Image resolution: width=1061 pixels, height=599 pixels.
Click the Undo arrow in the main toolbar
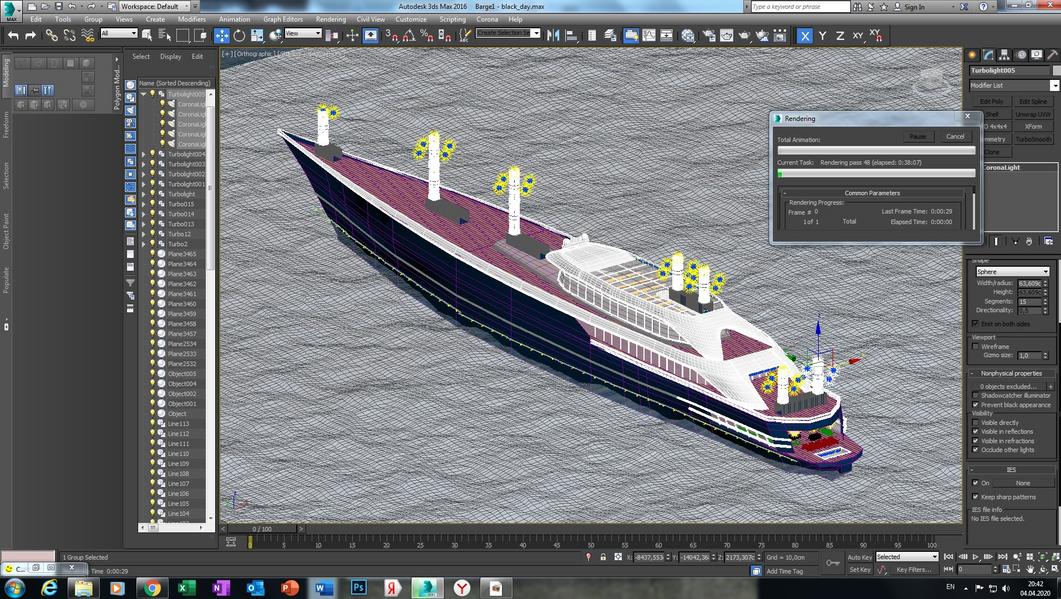(13, 35)
